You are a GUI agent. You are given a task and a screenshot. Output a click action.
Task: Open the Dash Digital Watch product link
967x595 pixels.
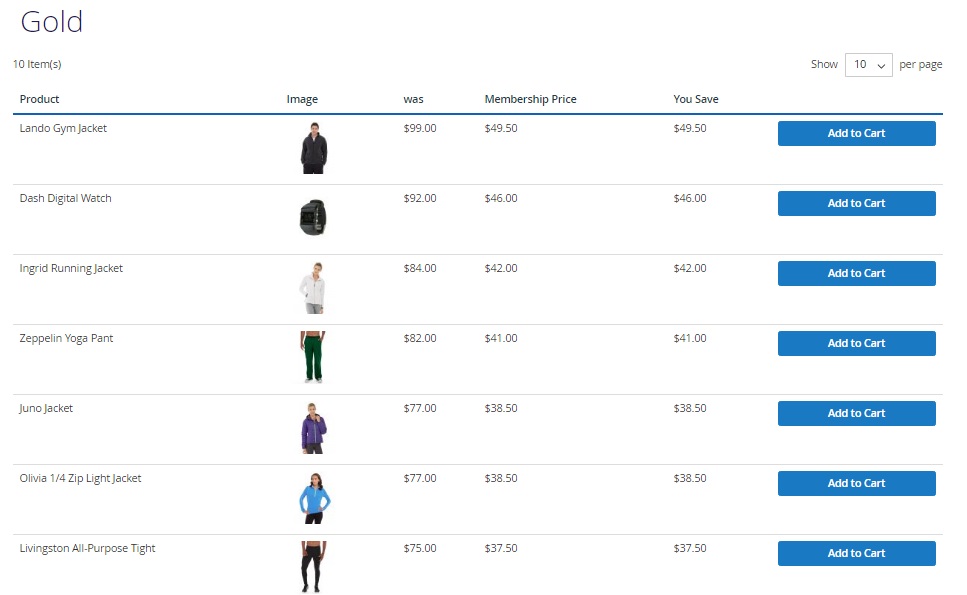[x=65, y=199]
